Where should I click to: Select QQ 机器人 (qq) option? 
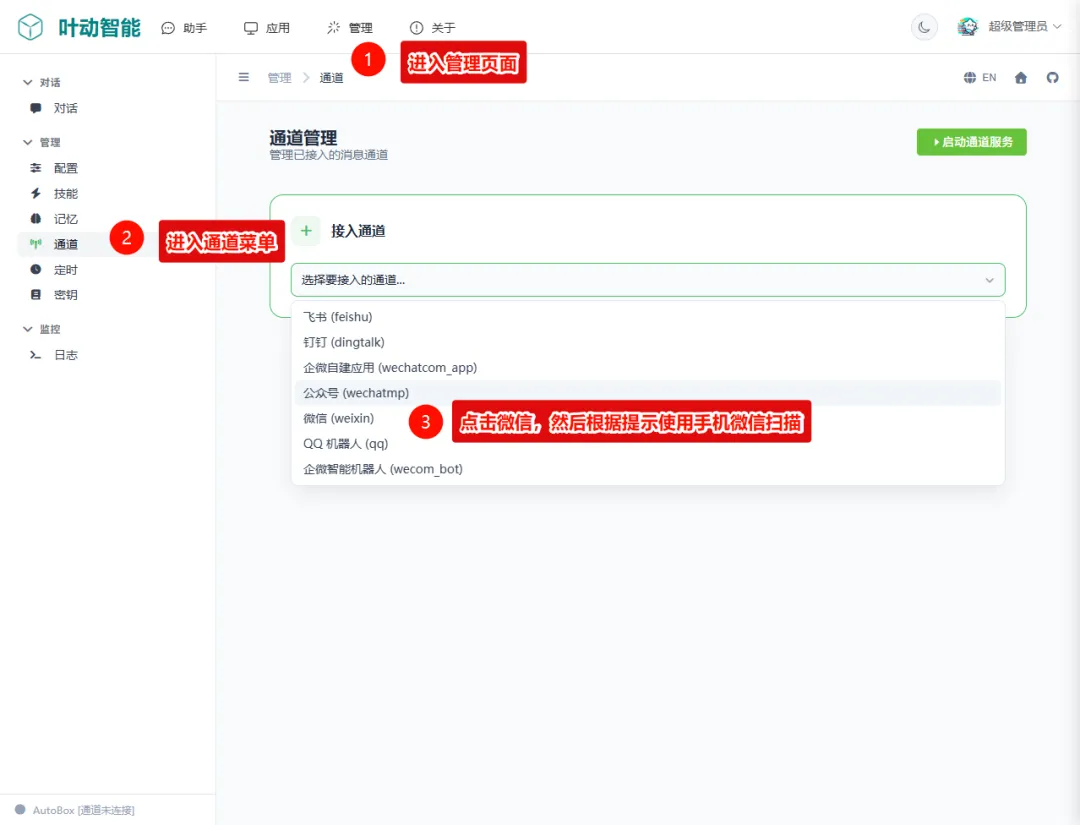(x=647, y=443)
